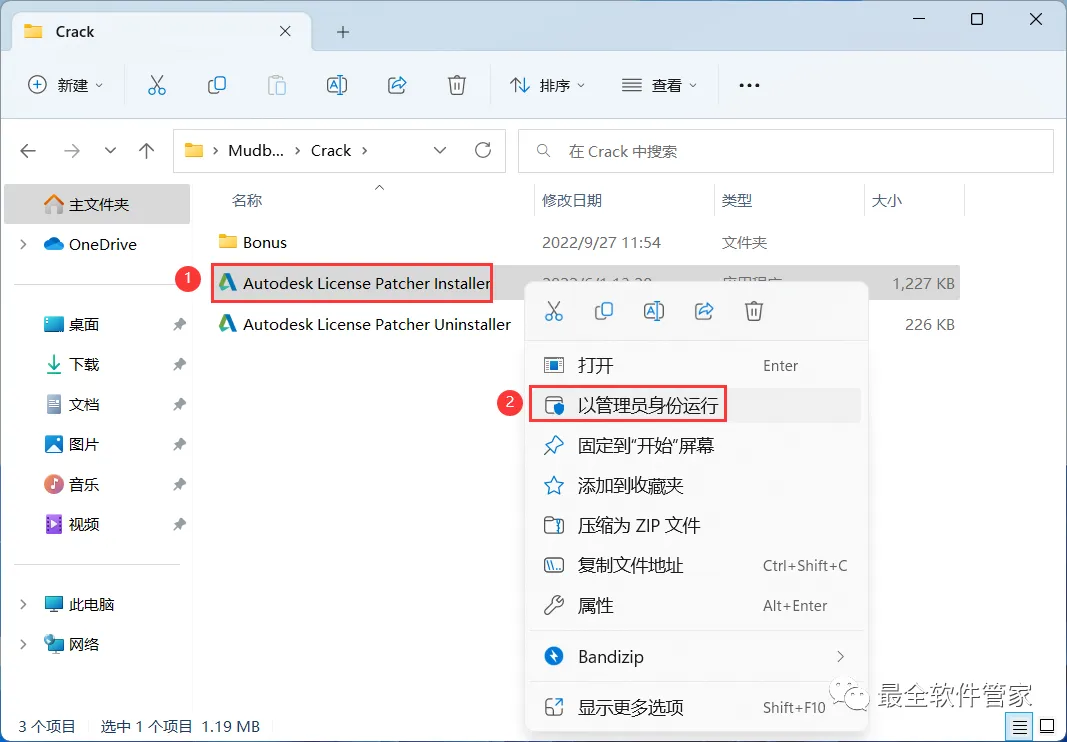This screenshot has height=742, width=1067.
Task: Go forward with the forward arrow
Action: pos(71,150)
